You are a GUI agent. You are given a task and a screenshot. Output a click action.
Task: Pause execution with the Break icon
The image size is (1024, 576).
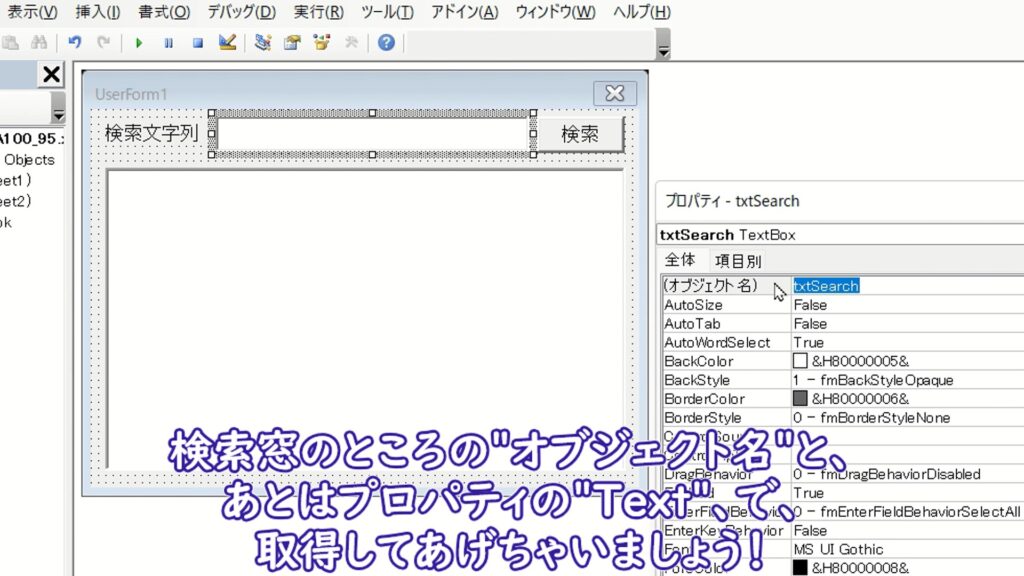click(x=168, y=43)
